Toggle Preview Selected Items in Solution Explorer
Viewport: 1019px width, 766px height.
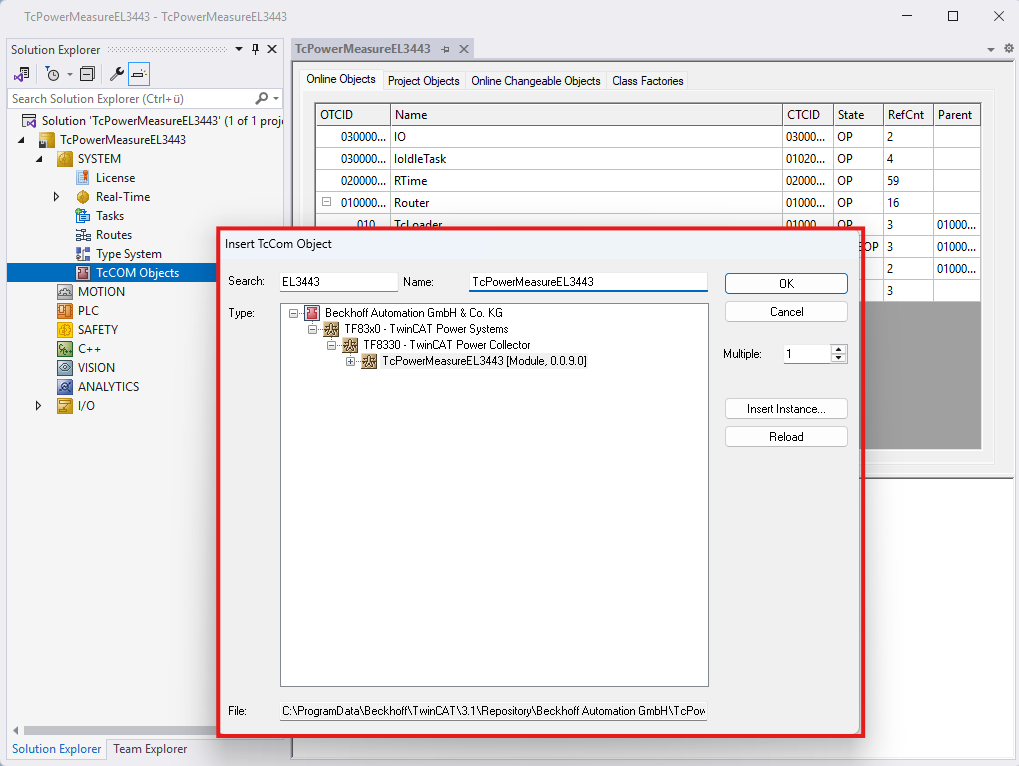139,74
